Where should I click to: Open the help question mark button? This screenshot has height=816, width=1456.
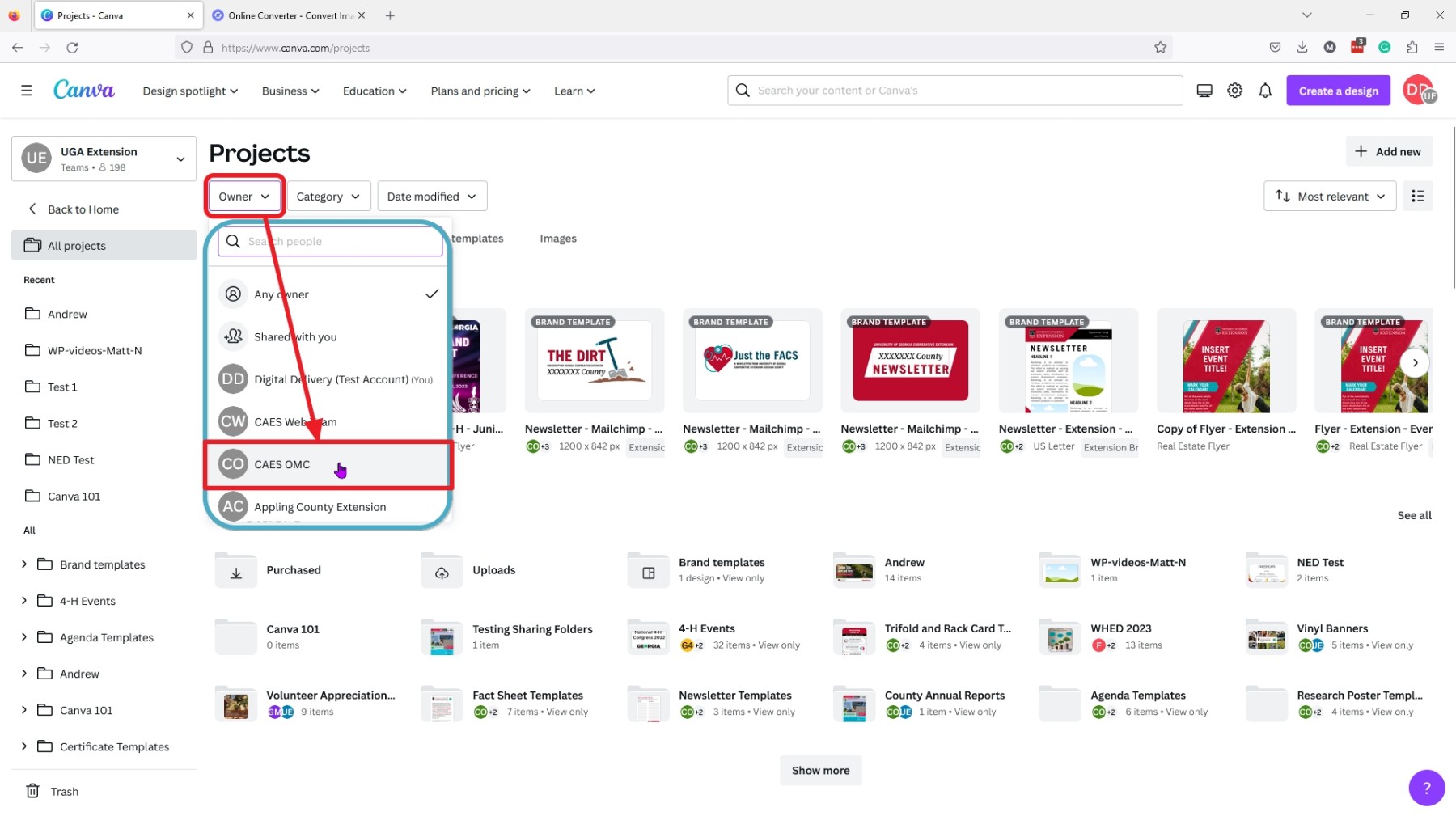click(x=1427, y=787)
